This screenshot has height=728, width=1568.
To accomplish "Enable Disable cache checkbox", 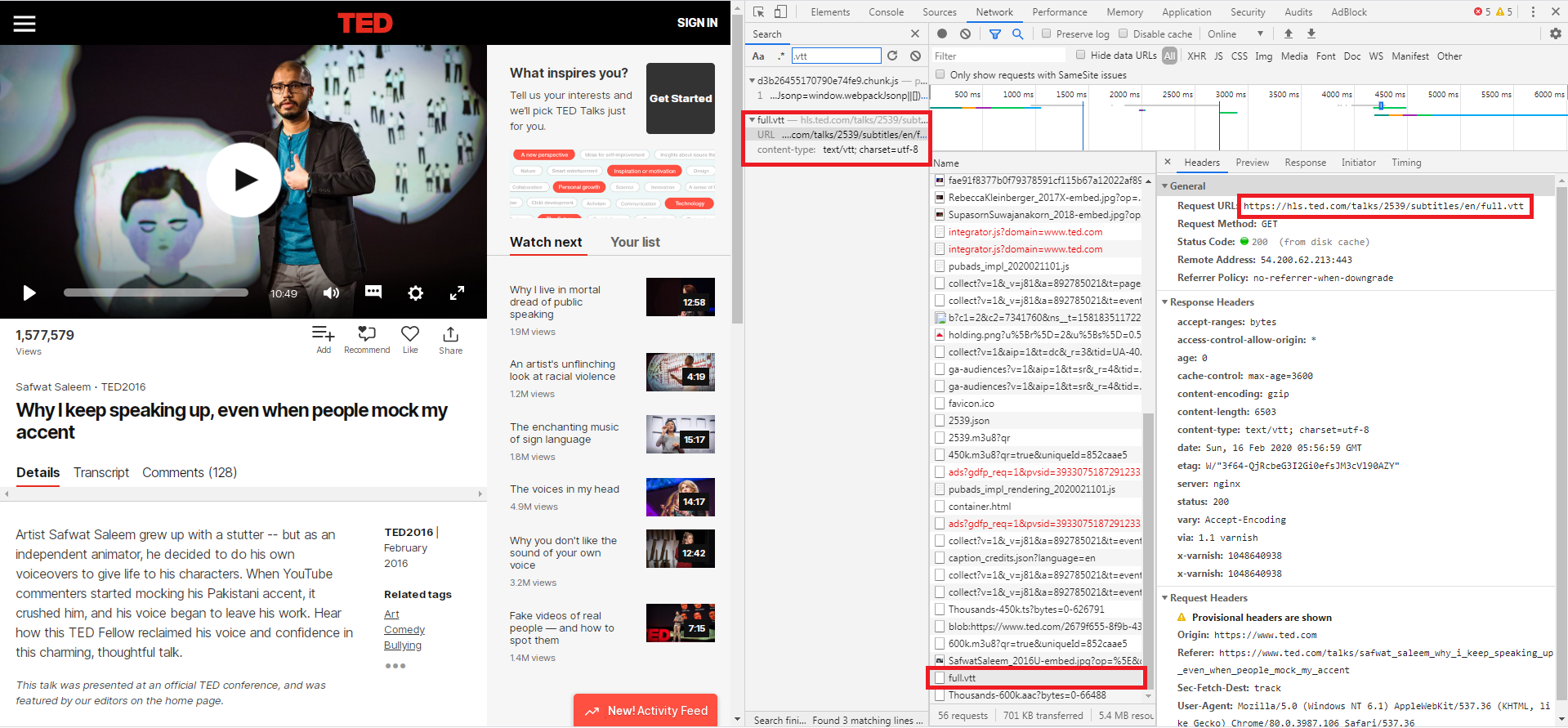I will click(x=1124, y=33).
